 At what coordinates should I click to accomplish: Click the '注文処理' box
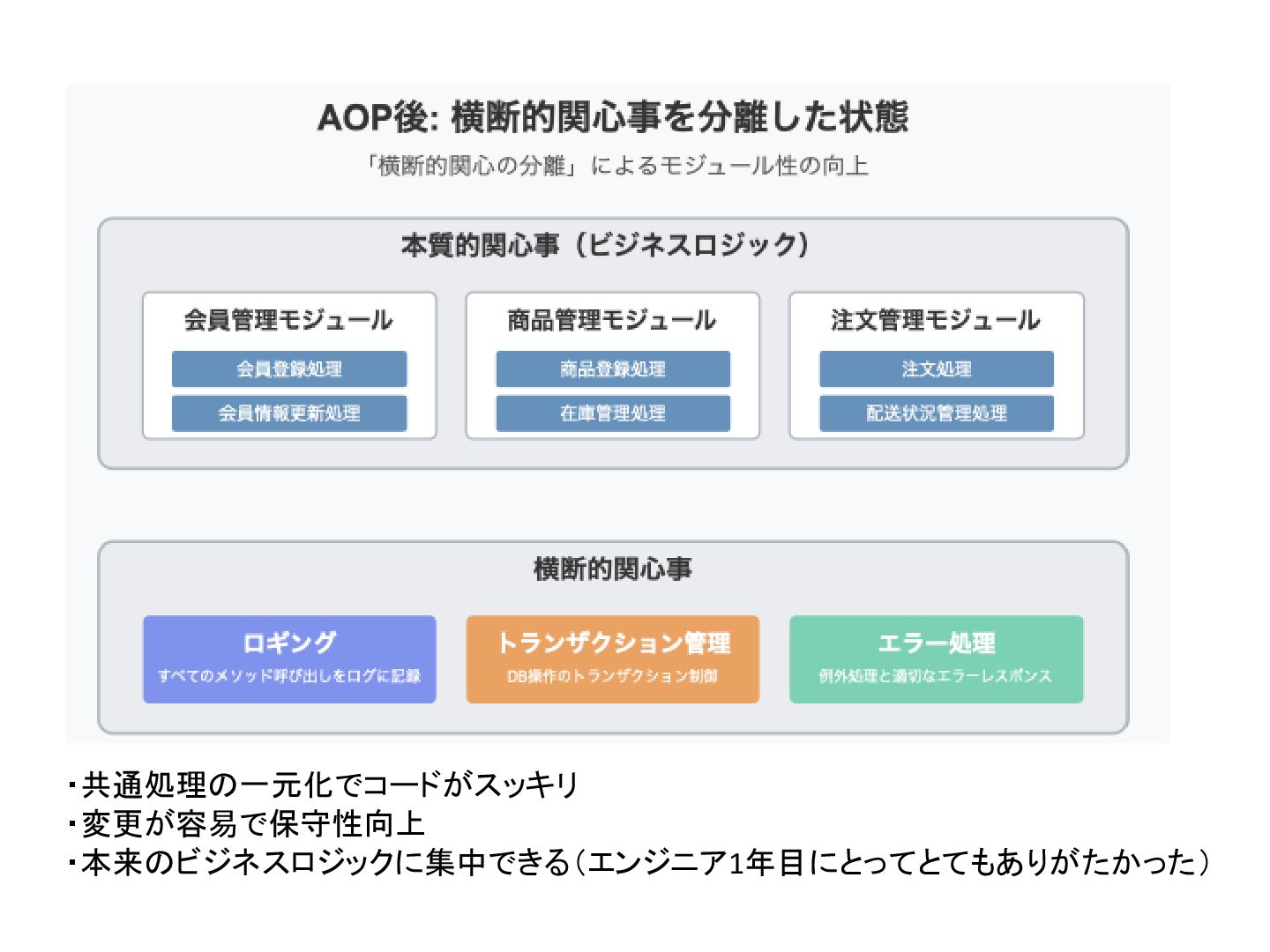937,369
